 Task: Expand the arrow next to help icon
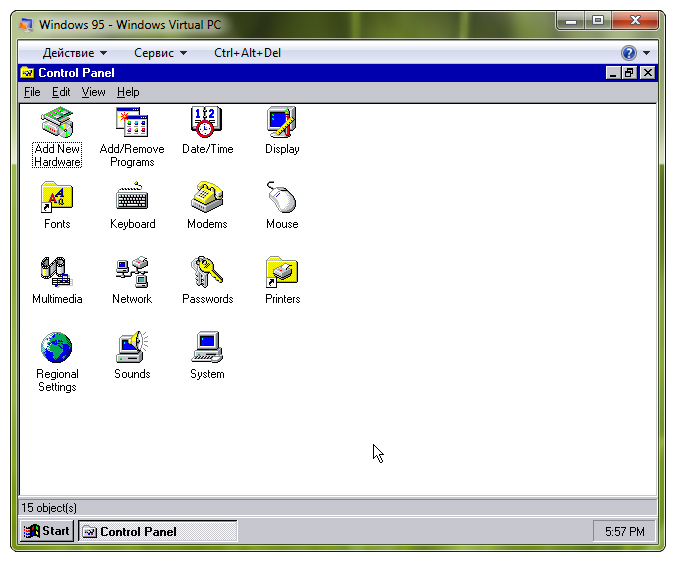point(646,53)
